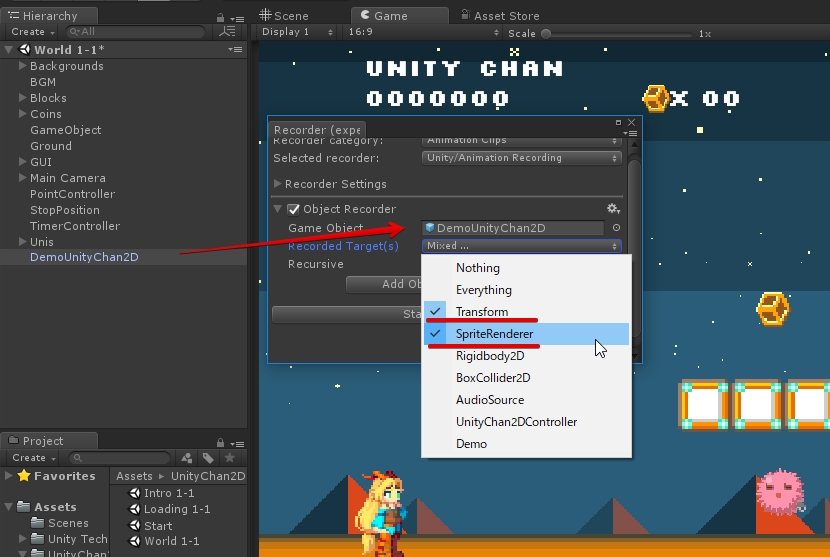This screenshot has width=830, height=557.
Task: Choose UnityChan2DController in the targets list
Action: (x=526, y=422)
